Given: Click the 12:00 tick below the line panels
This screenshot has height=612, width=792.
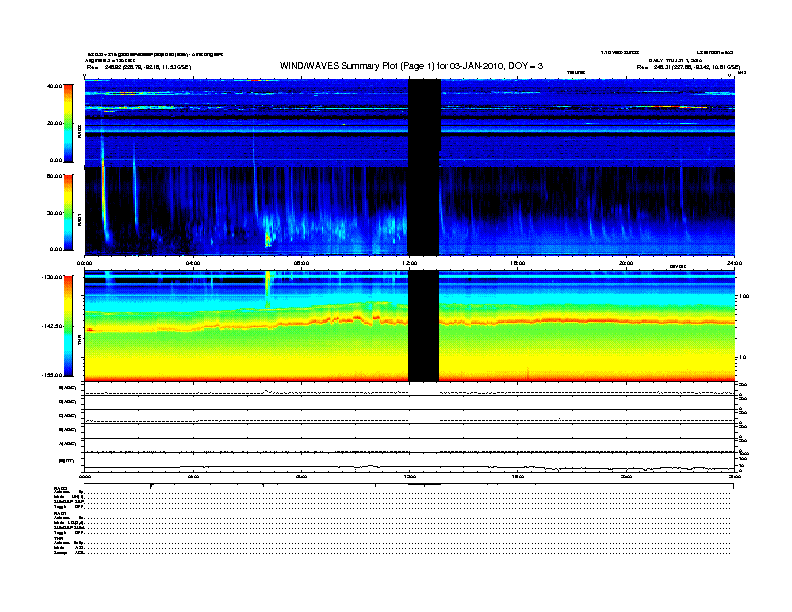Looking at the screenshot, I should [409, 477].
